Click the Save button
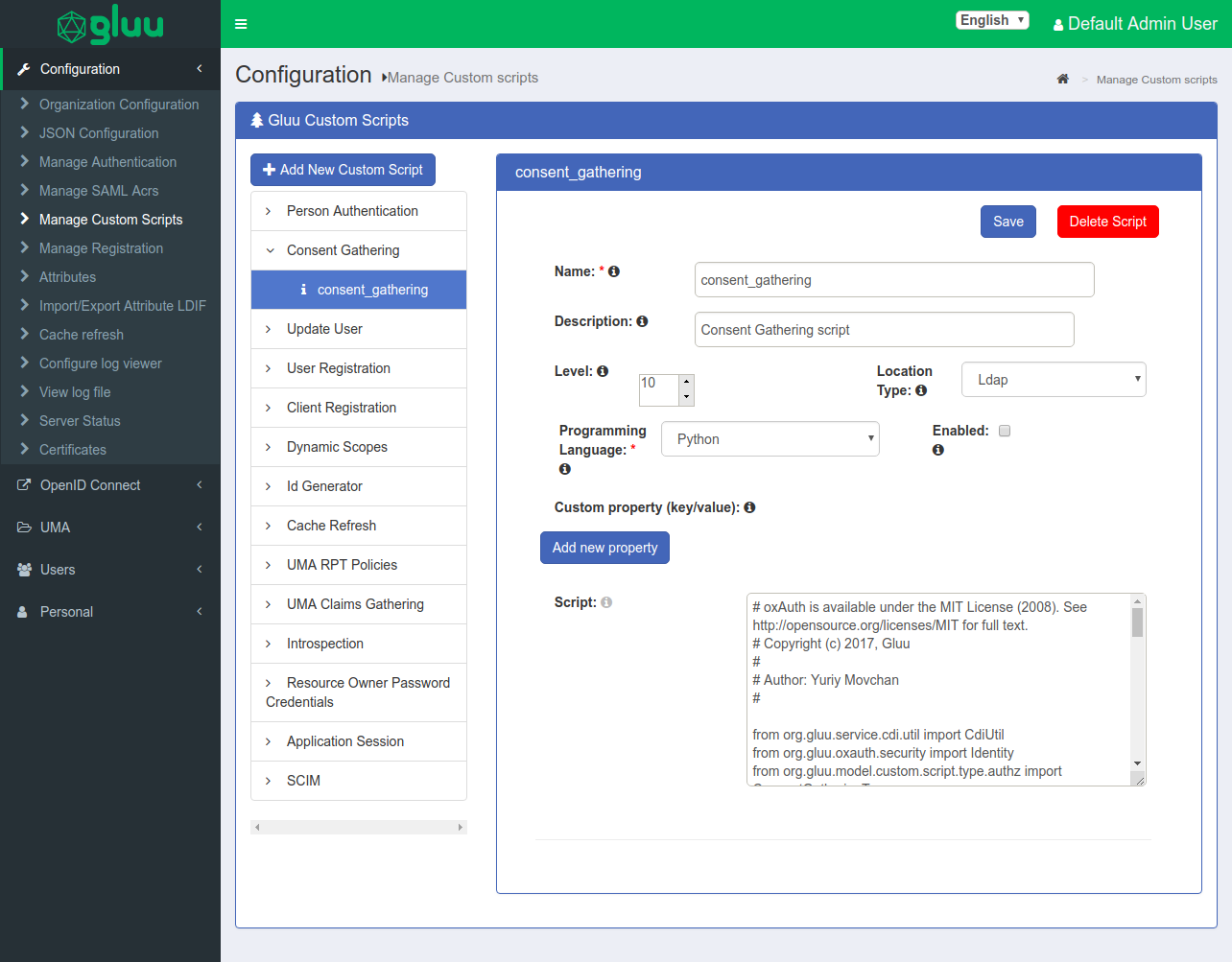This screenshot has height=962, width=1232. (1007, 222)
